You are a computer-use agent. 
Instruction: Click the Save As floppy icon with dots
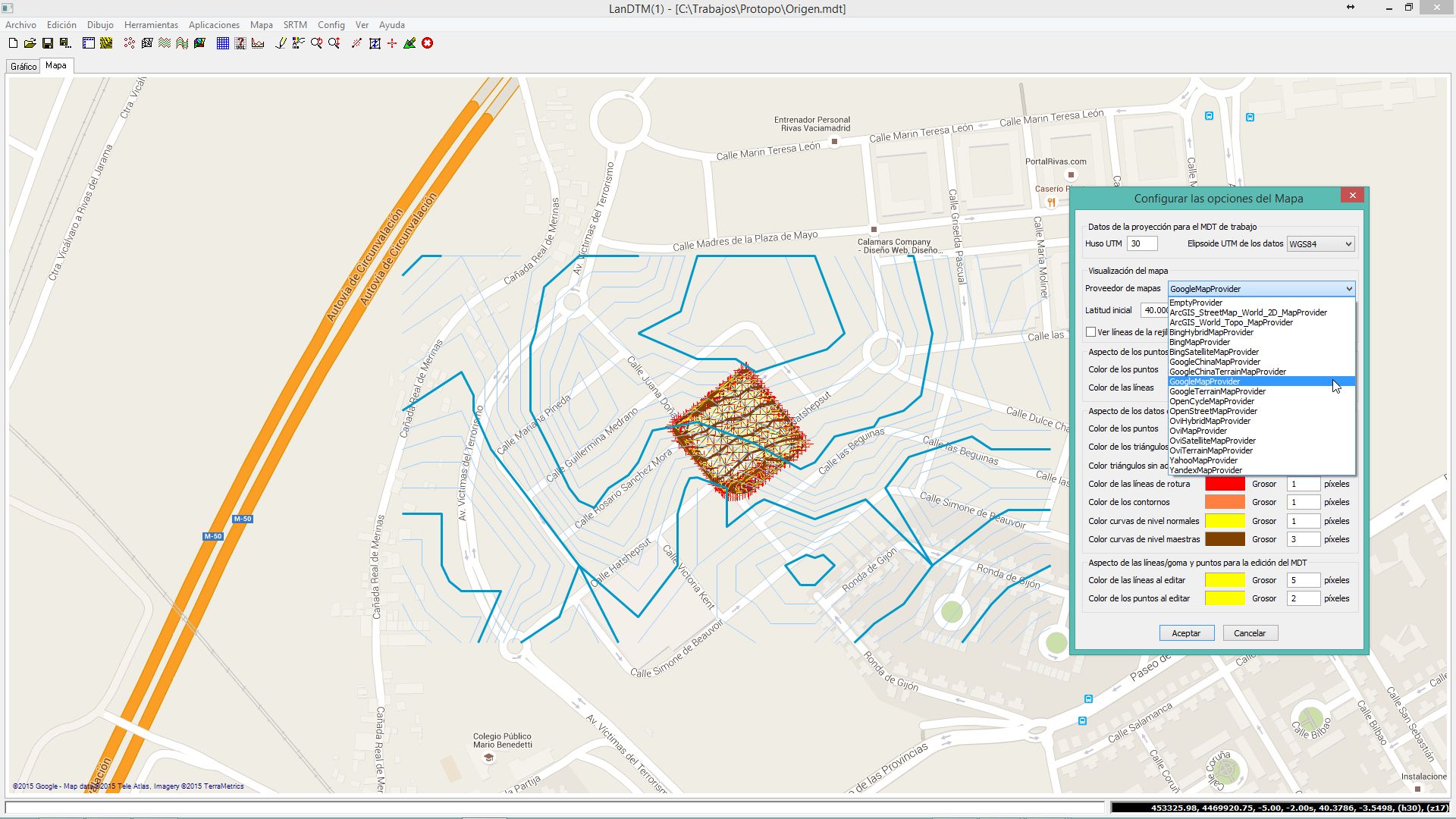pyautogui.click(x=65, y=43)
